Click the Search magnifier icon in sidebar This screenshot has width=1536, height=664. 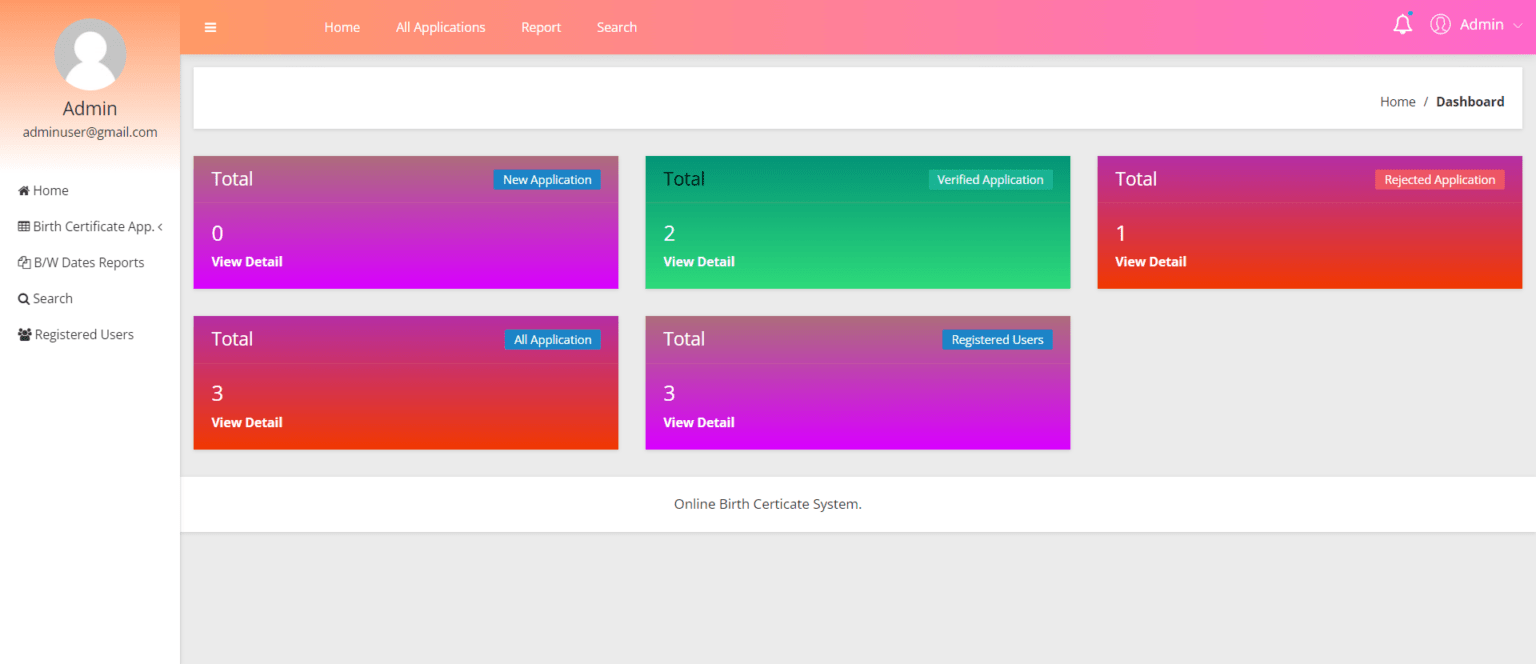coord(25,298)
